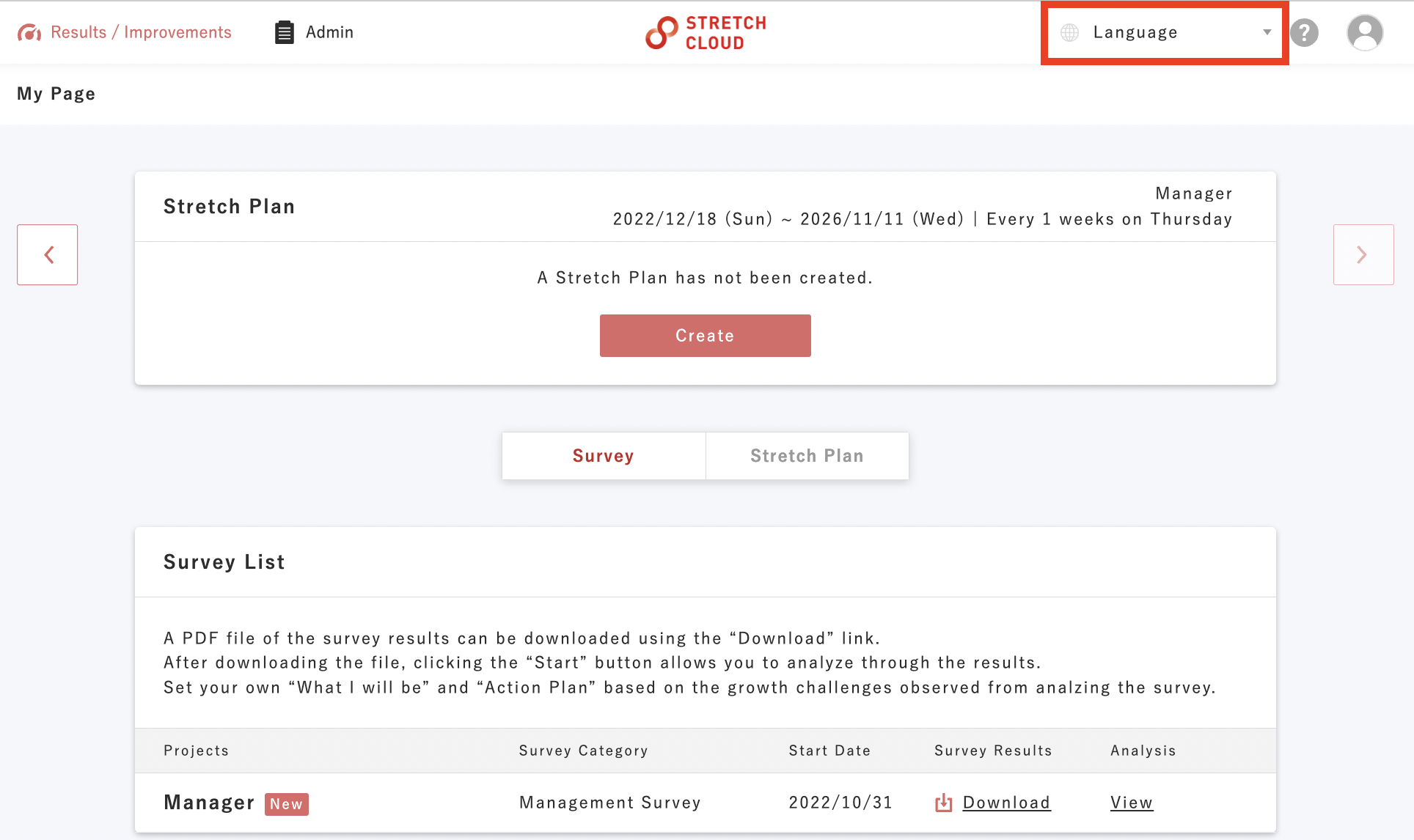Click the Manager project name
This screenshot has height=840, width=1414.
point(209,803)
